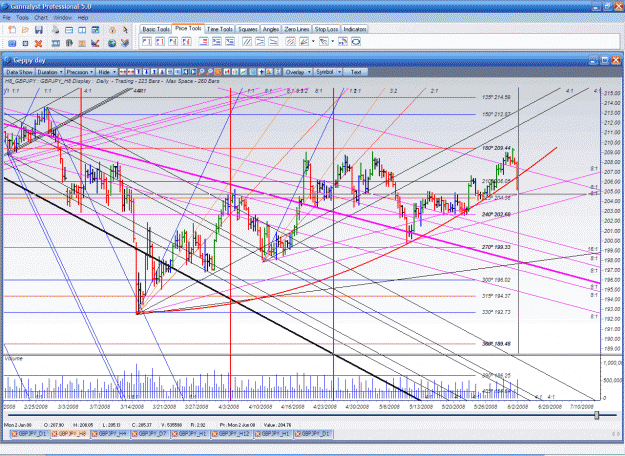Click the 'Geppy day' chart window title
This screenshot has height=456, width=625.
(x=29, y=60)
